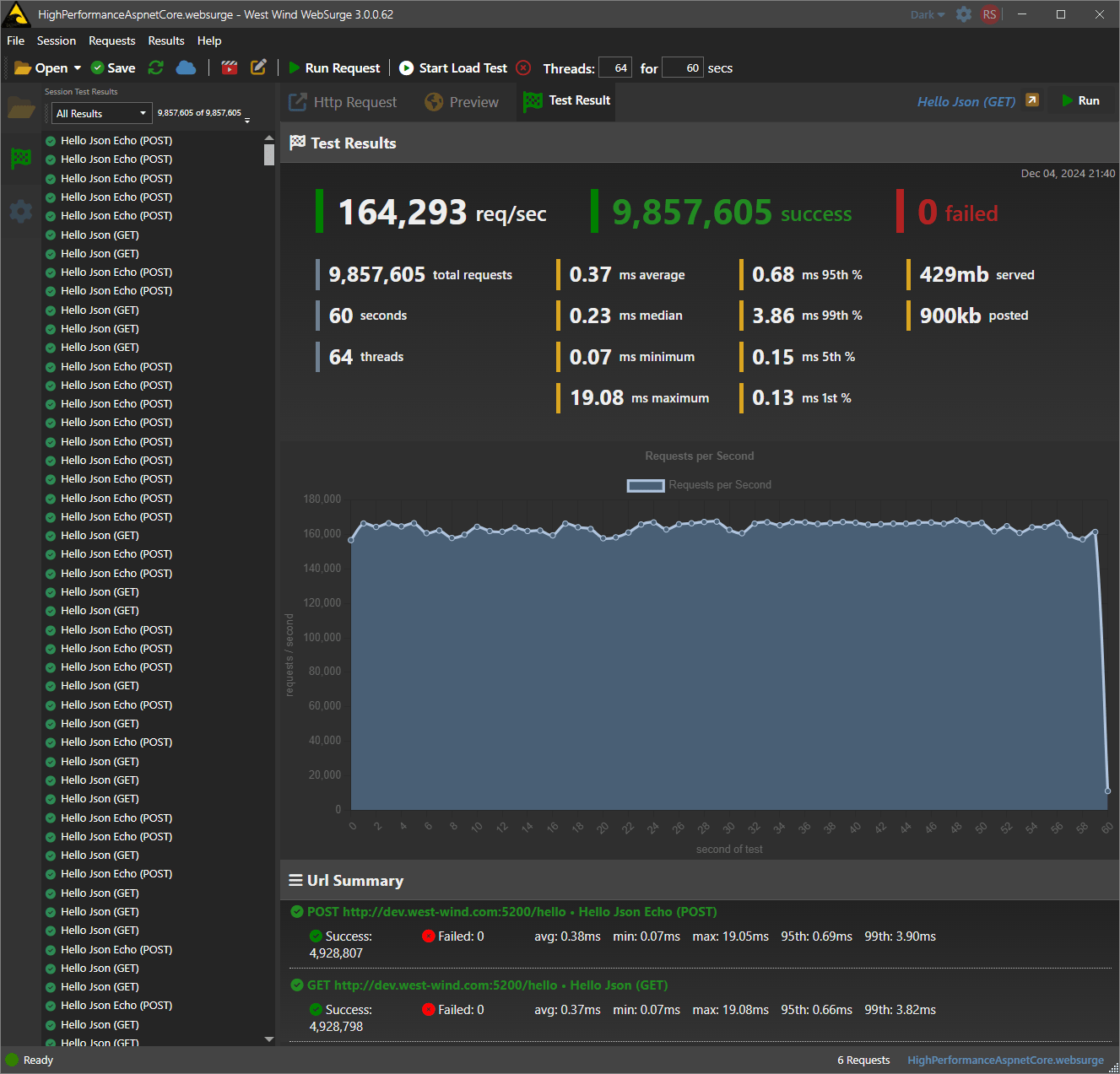Switch to the Http Request tab
The width and height of the screenshot is (1120, 1074).
[x=343, y=102]
